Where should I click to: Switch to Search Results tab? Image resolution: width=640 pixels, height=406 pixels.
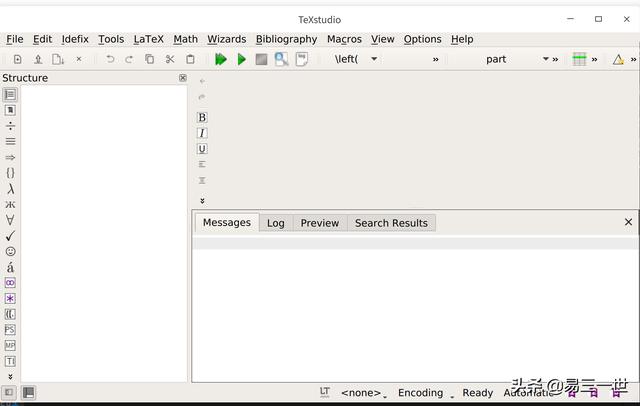pos(391,223)
